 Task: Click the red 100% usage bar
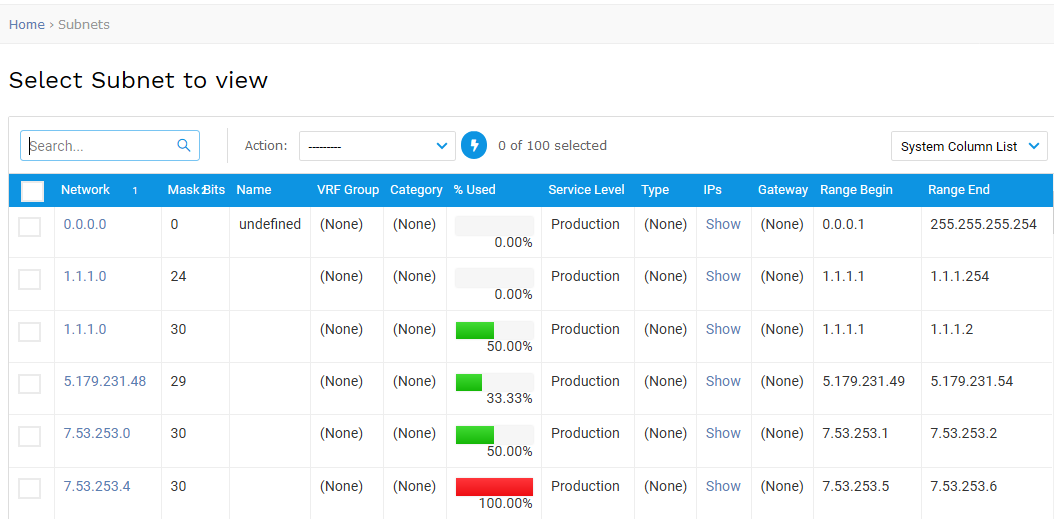click(494, 487)
